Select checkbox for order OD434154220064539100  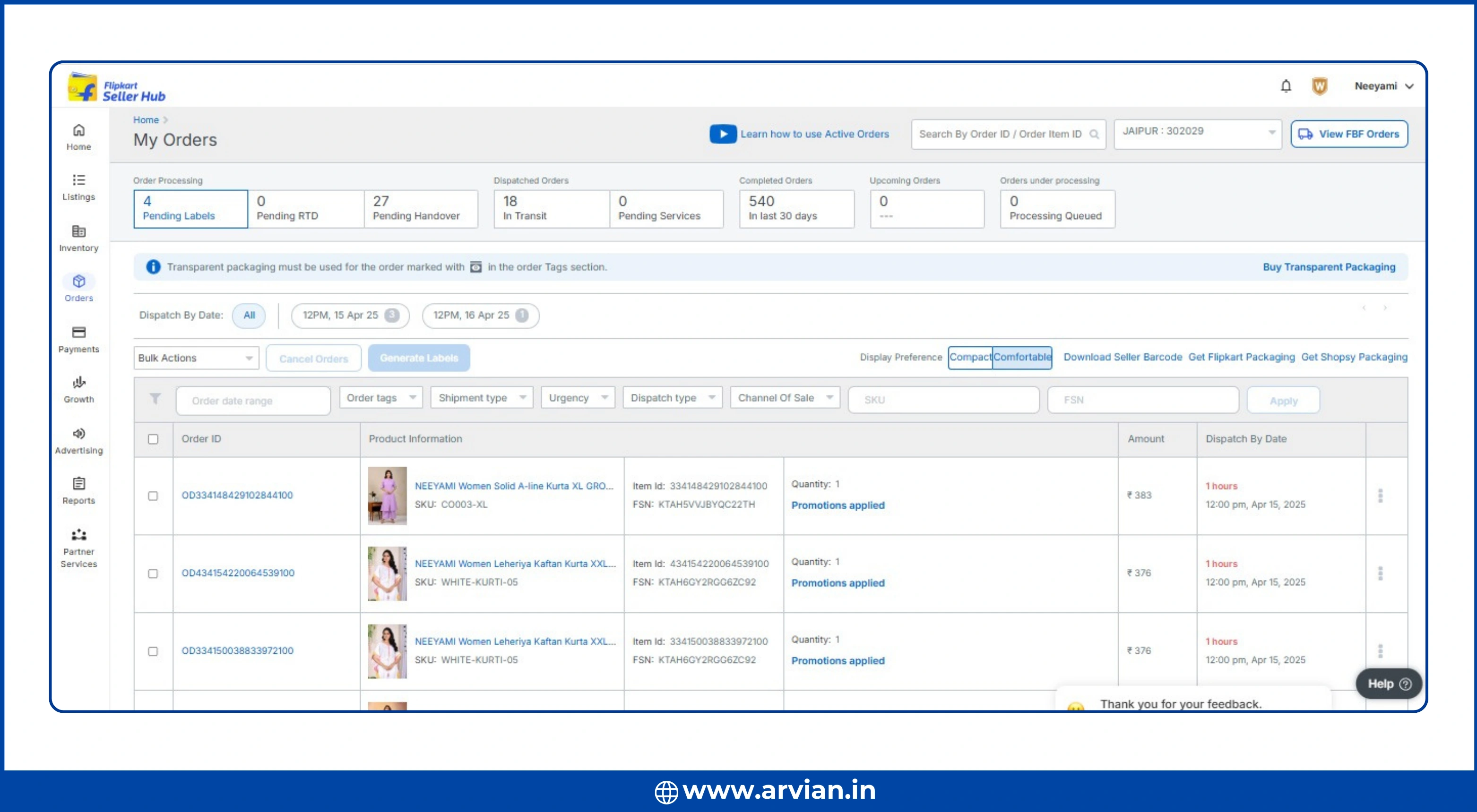click(153, 573)
